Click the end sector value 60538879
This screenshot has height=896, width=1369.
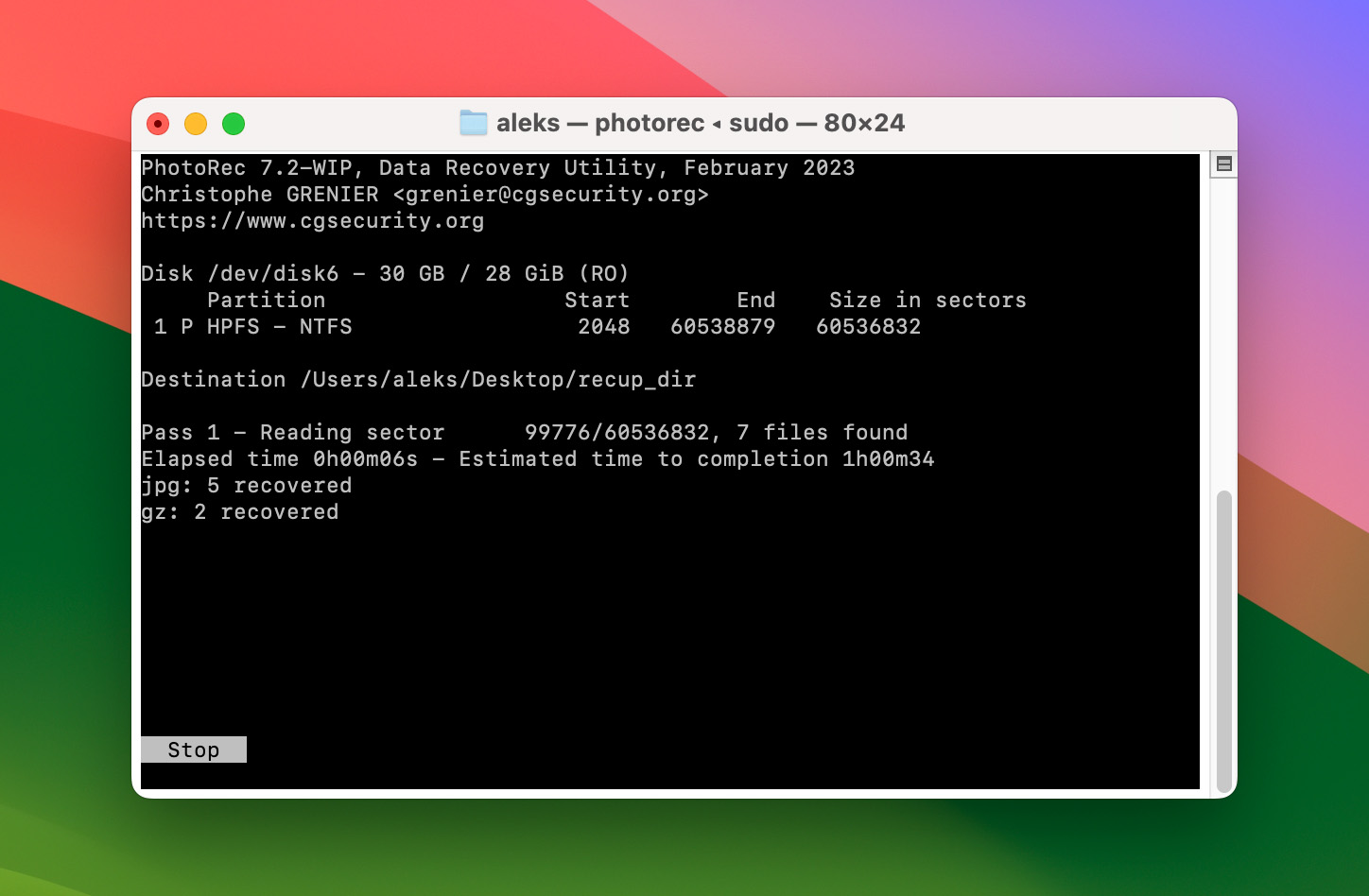pos(723,327)
